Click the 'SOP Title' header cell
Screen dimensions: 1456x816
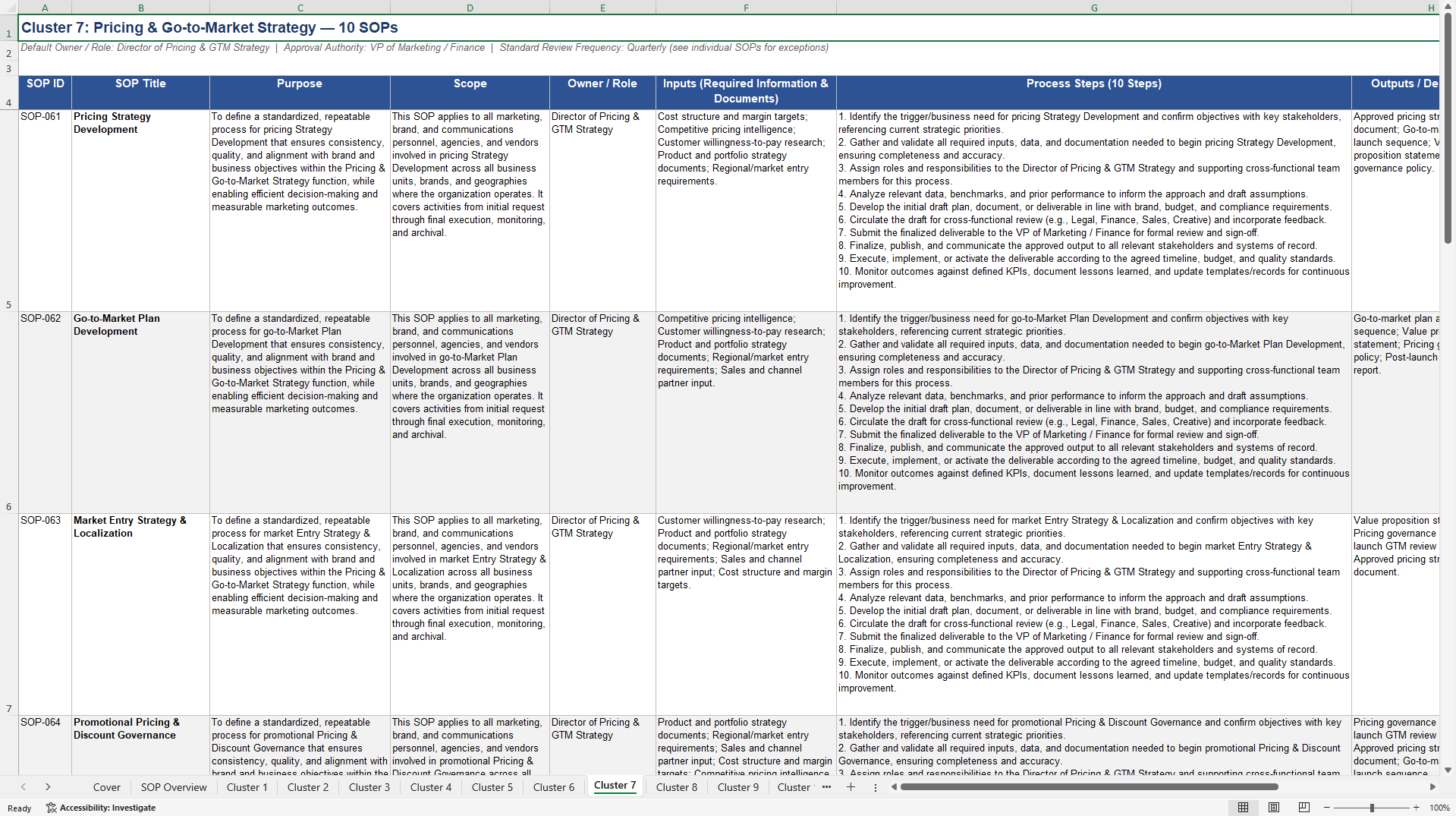click(x=140, y=92)
